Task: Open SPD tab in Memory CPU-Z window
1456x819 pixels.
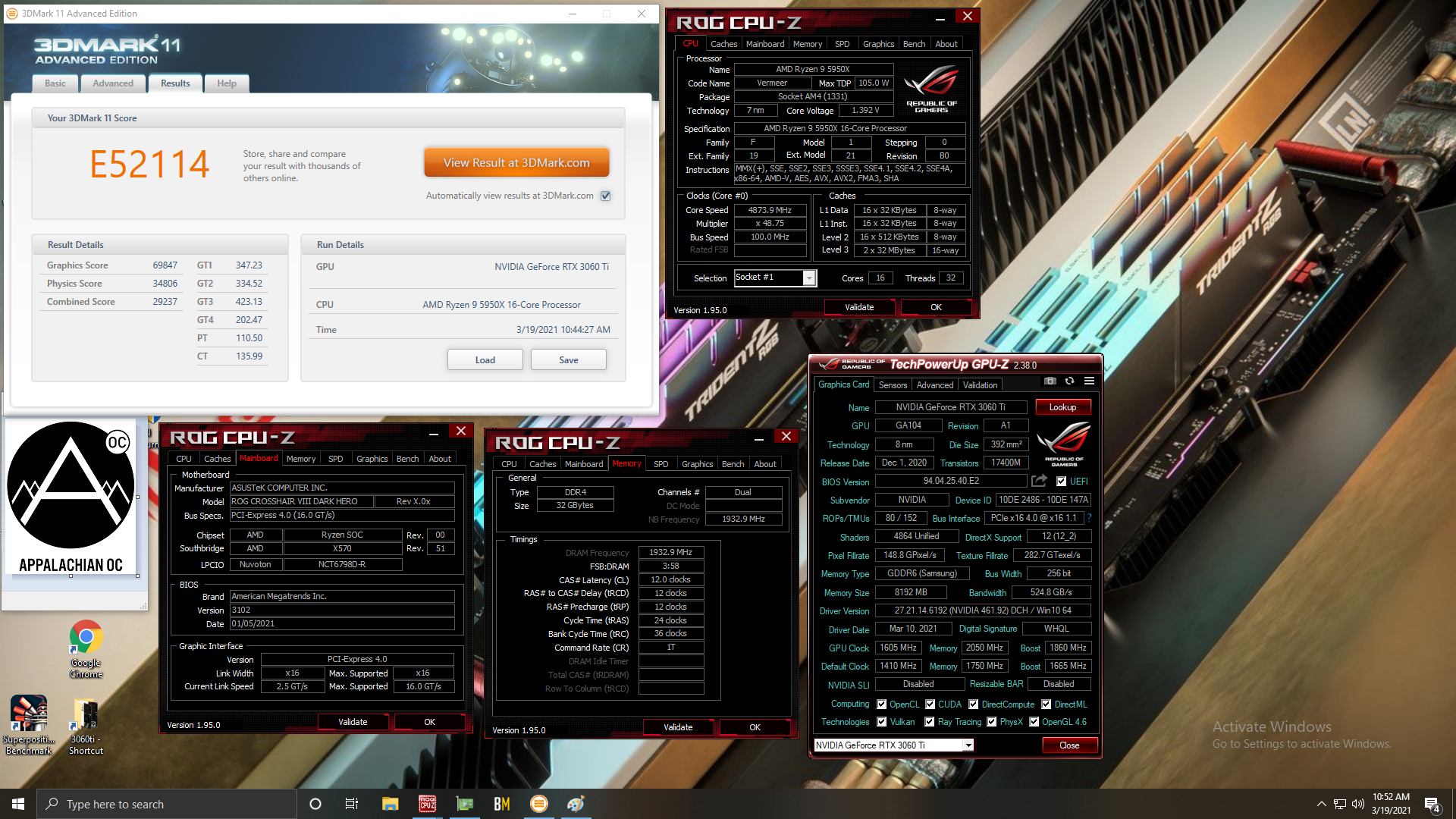Action: coord(661,464)
